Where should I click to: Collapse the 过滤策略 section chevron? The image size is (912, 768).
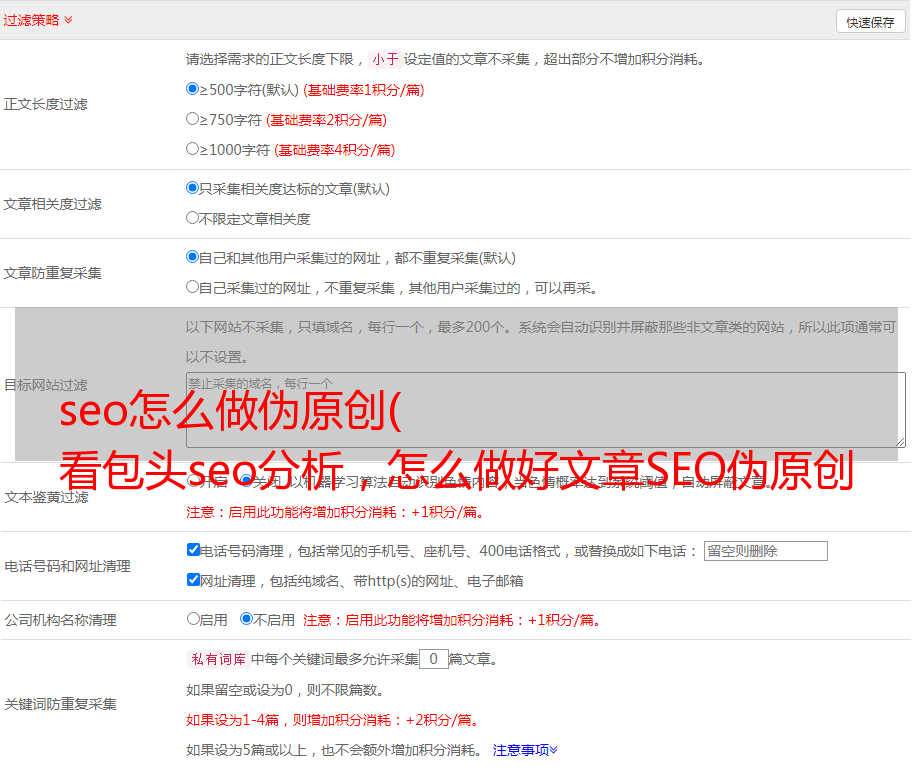68,20
